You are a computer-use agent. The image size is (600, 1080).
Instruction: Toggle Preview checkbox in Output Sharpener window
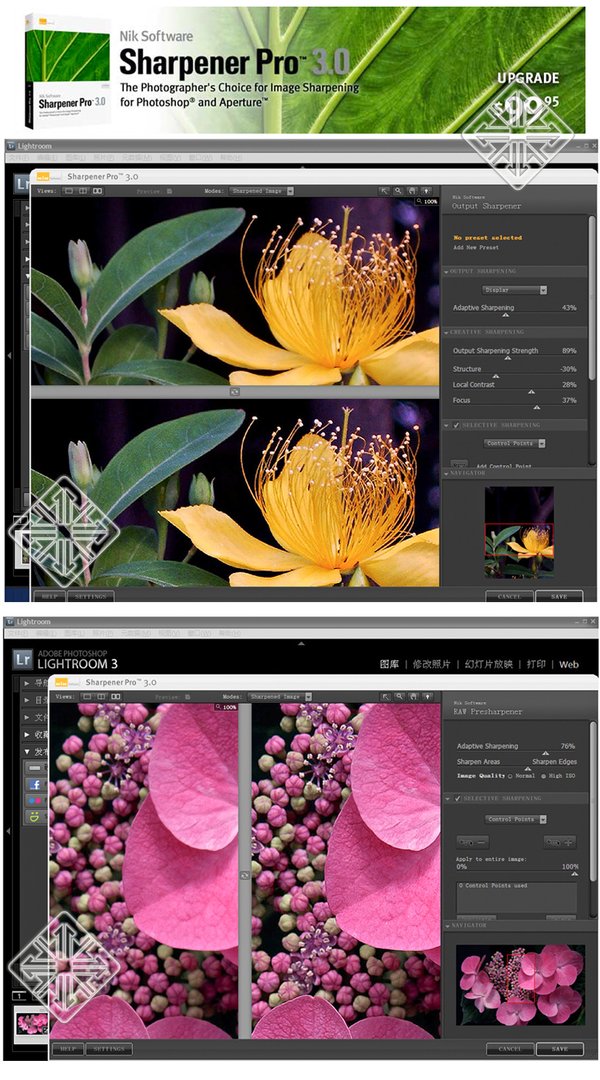coord(169,191)
